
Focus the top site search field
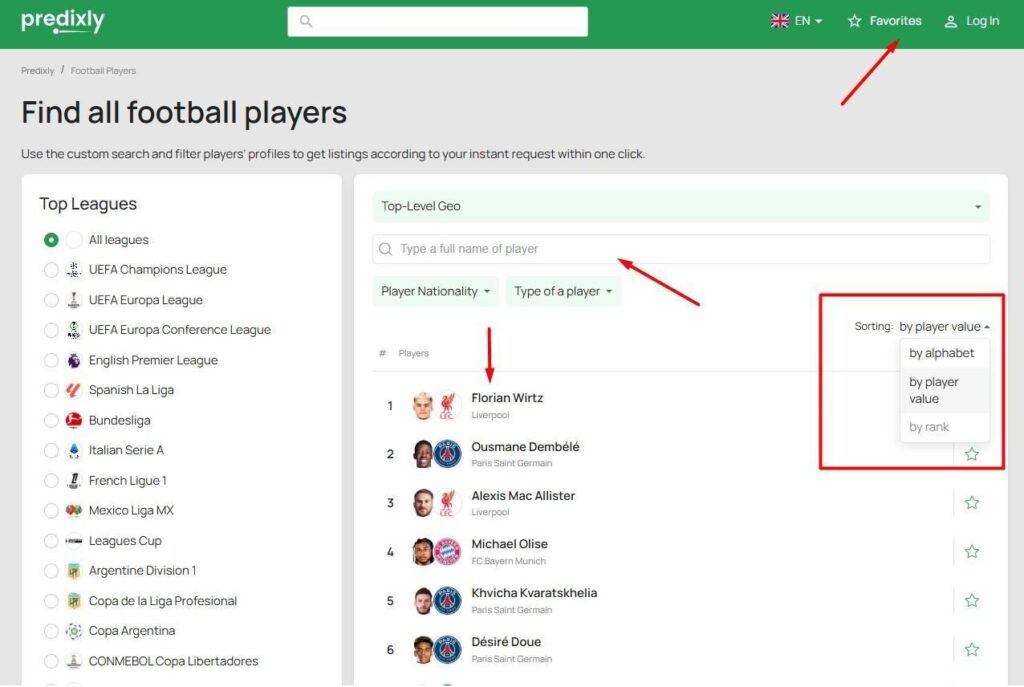(438, 22)
